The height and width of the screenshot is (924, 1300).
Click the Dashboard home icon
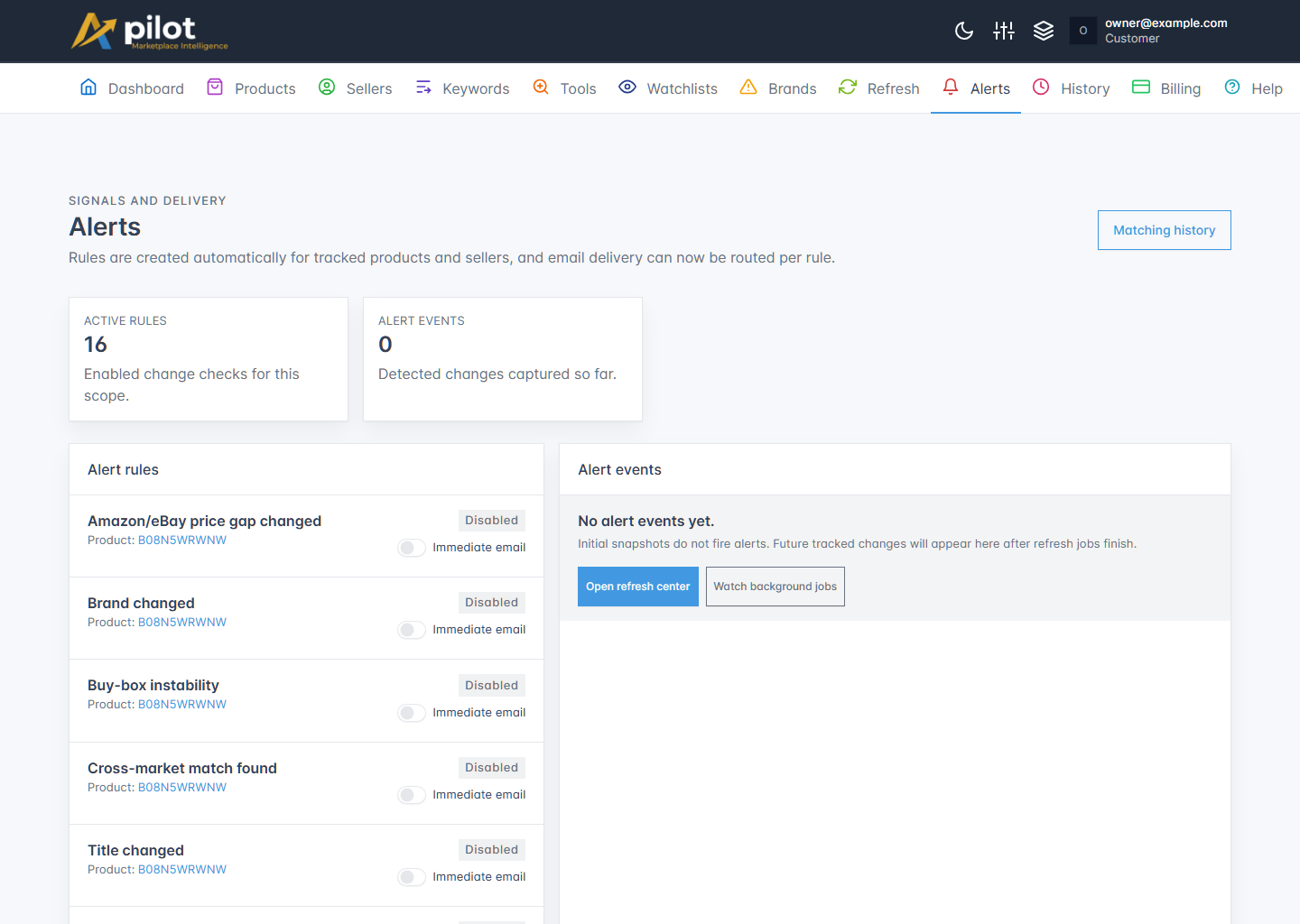88,88
